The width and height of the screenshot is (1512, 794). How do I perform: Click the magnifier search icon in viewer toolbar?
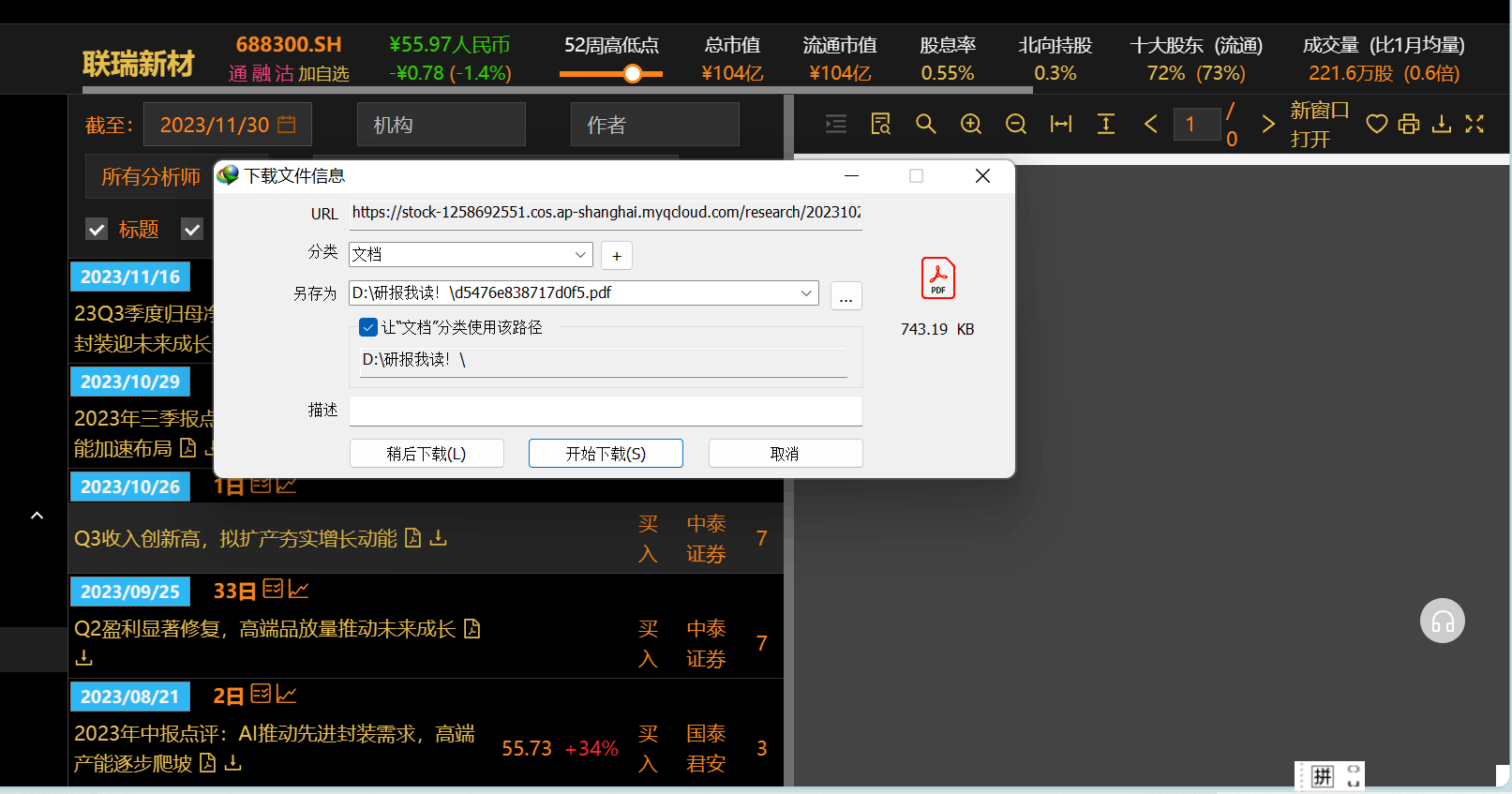pos(926,124)
